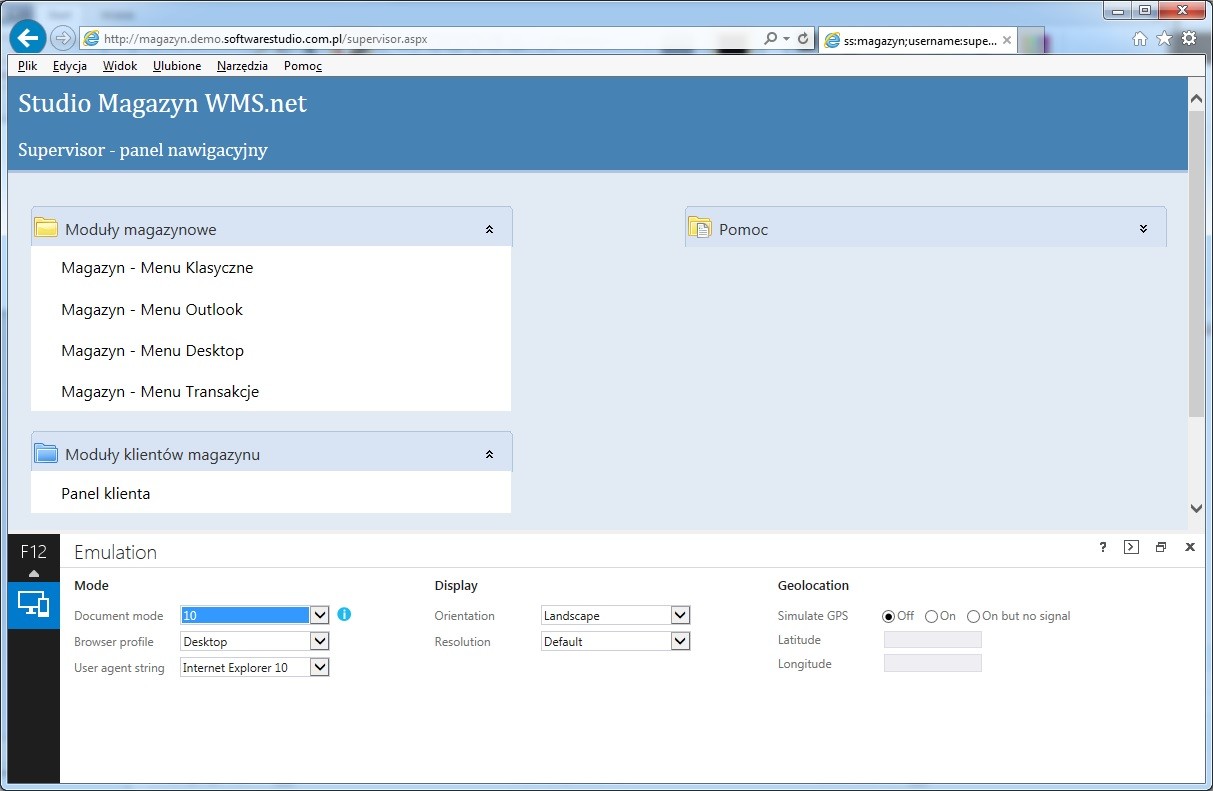Screen dimensions: 1213x791
Task: Open F12 tools help question mark
Action: [x=1103, y=547]
